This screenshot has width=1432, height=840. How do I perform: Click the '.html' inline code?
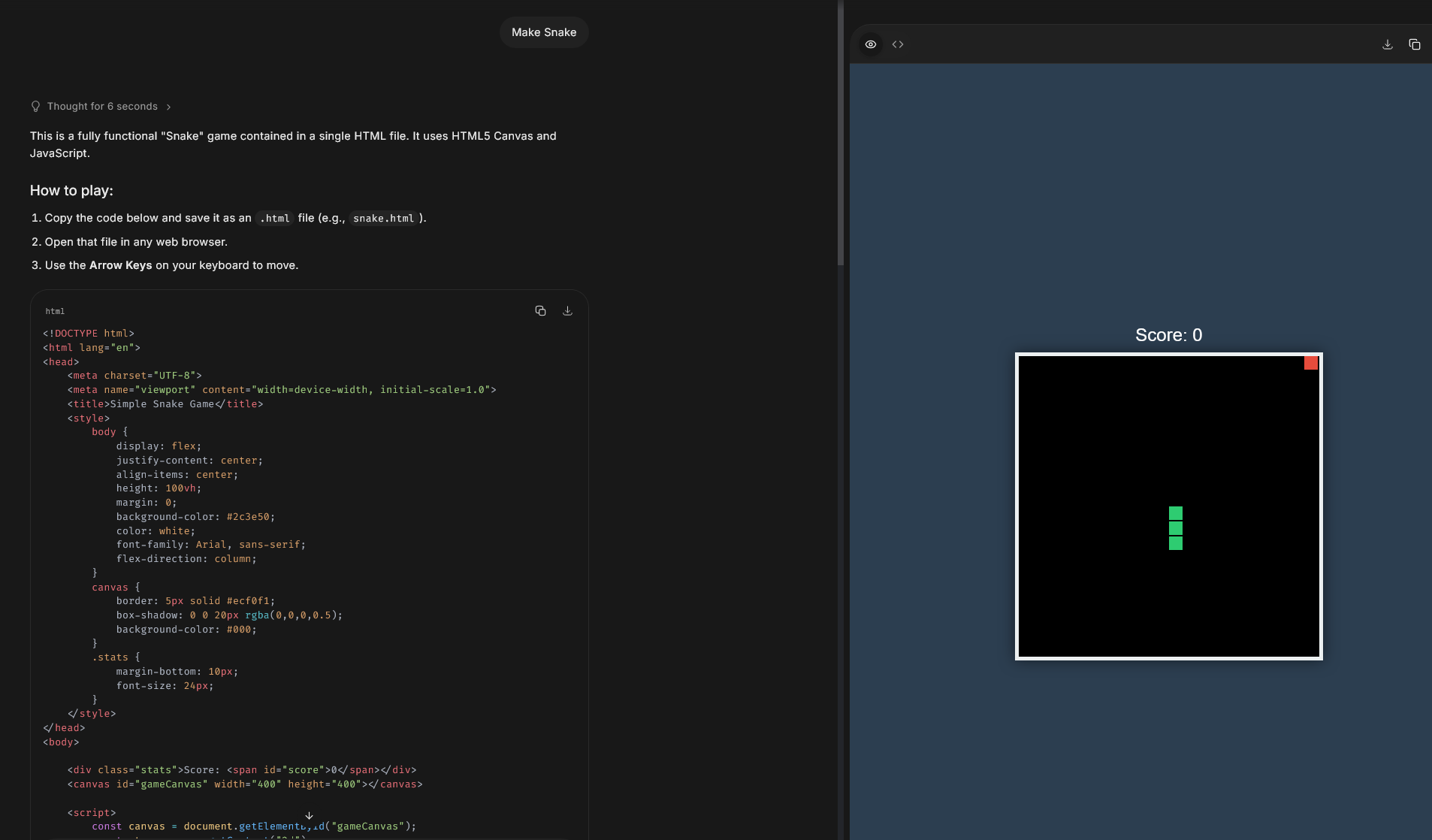274,218
